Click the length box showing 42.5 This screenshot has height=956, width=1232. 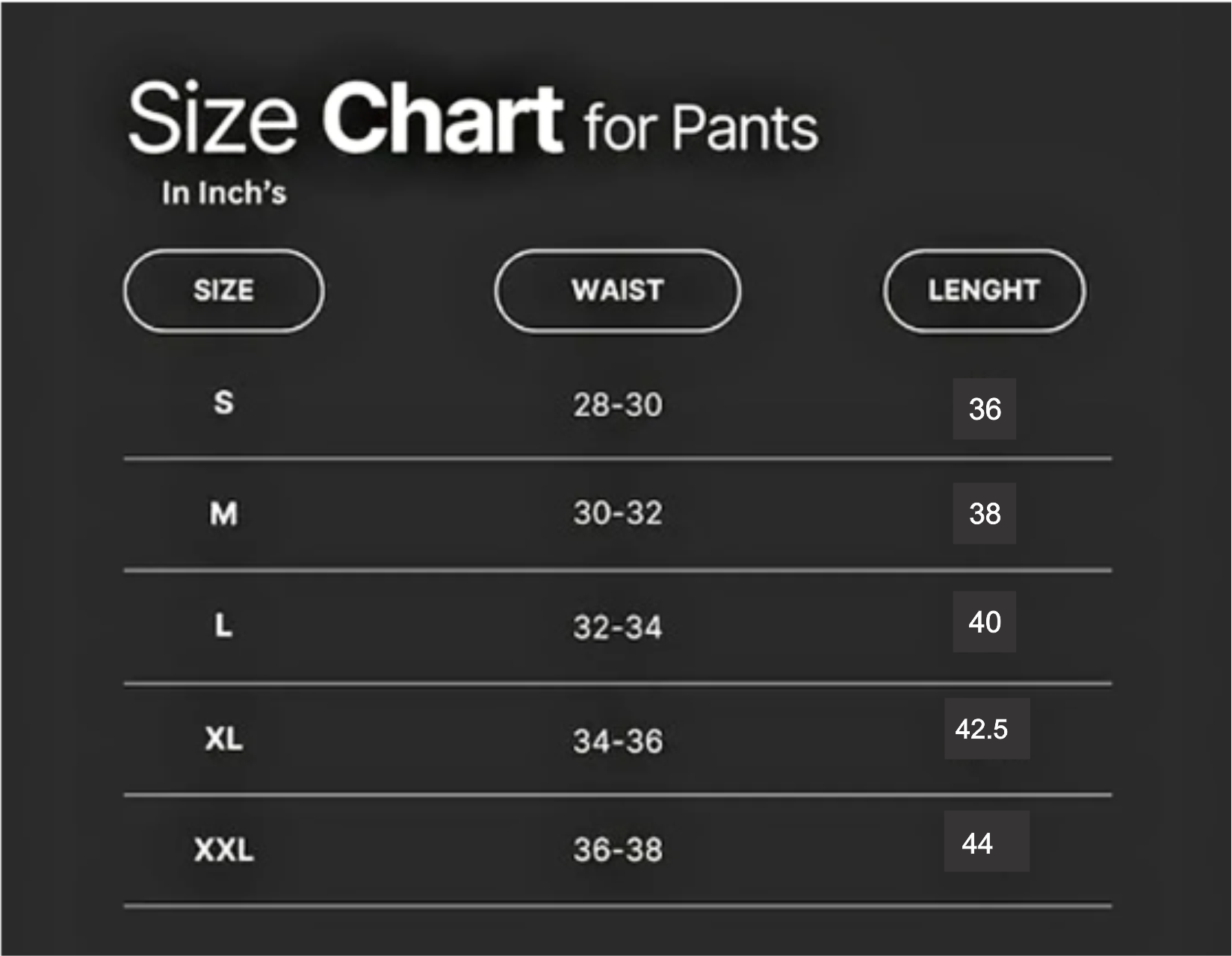pyautogui.click(x=986, y=729)
